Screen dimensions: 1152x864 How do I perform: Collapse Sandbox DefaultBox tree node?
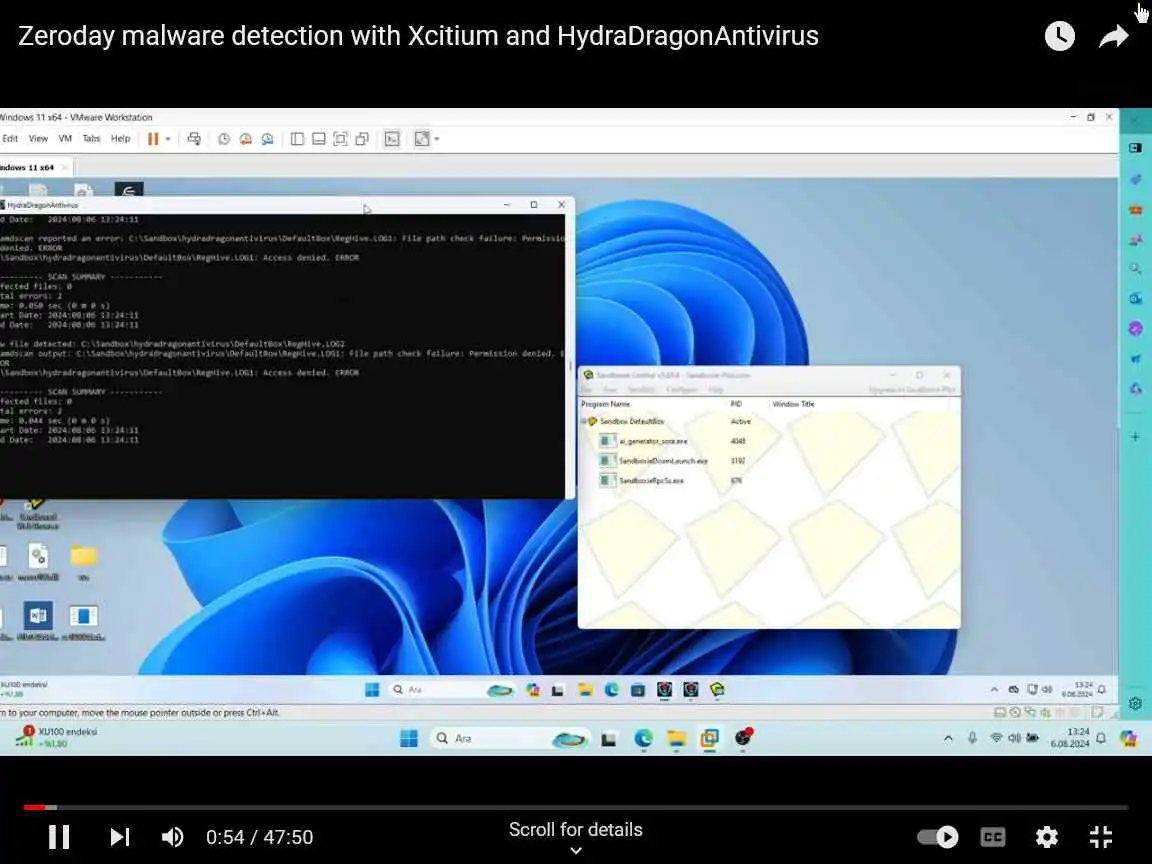tap(584, 421)
